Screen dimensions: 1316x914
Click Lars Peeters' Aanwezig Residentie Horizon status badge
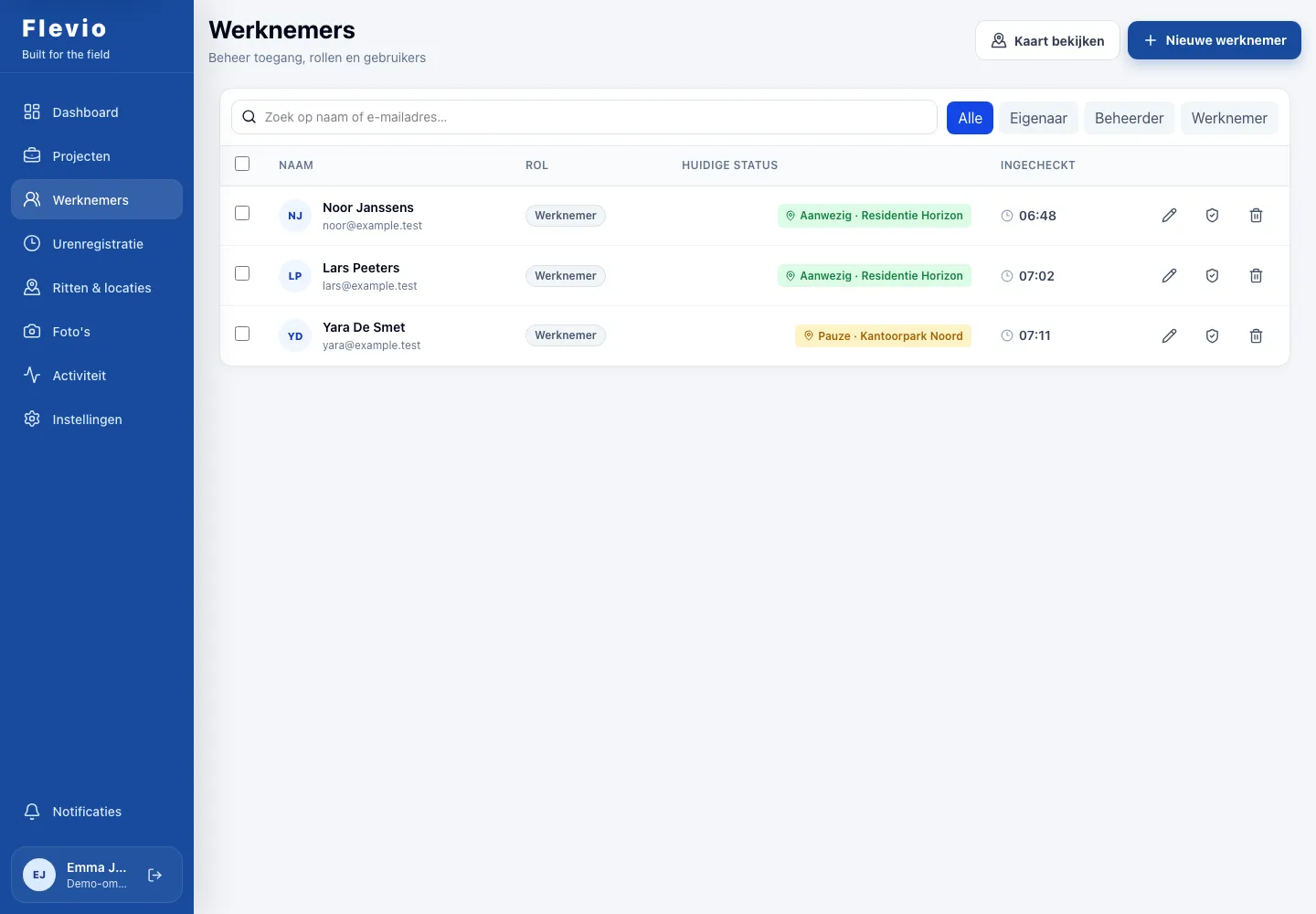point(875,276)
